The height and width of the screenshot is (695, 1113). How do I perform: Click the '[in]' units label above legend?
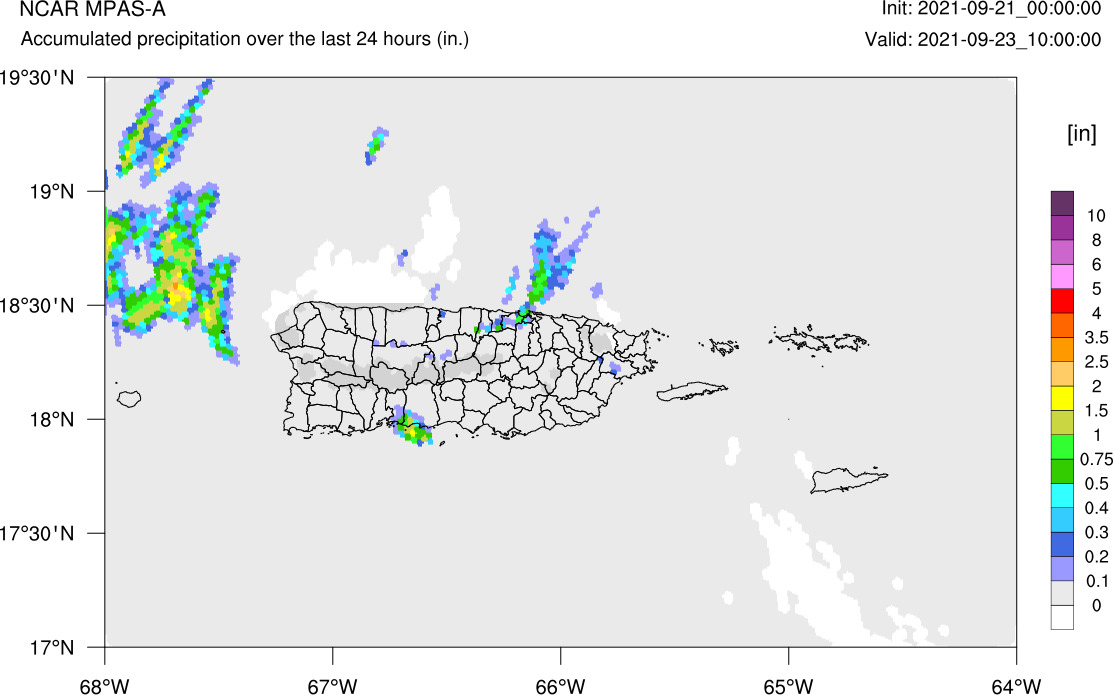1082,133
